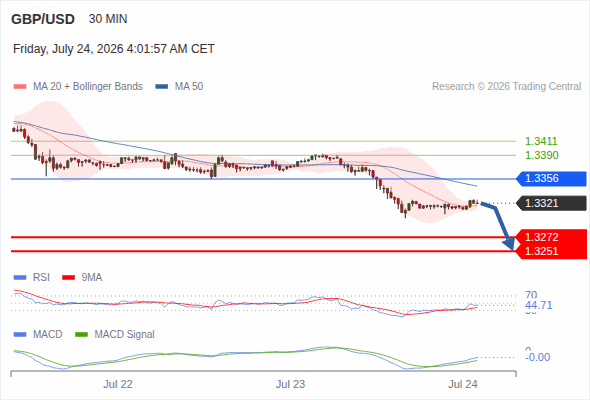Viewport: 590px width, 400px height.
Task: Click the red 1.3272 support price tag
Action: (552, 237)
